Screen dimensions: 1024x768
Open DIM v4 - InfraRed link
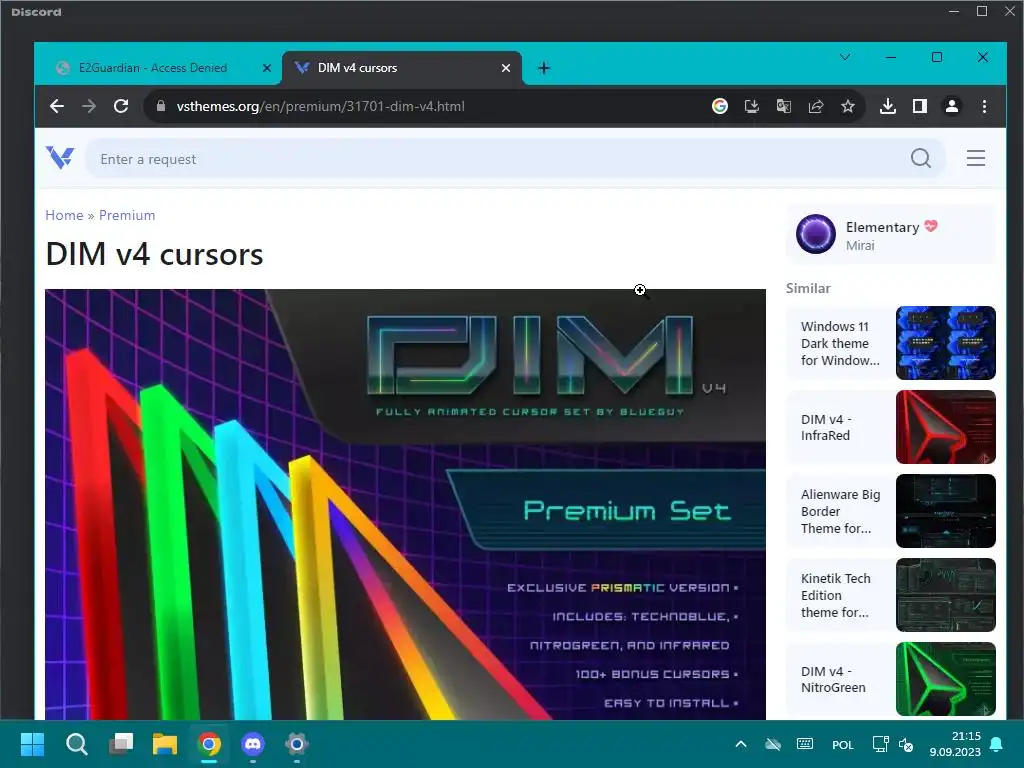(x=826, y=427)
